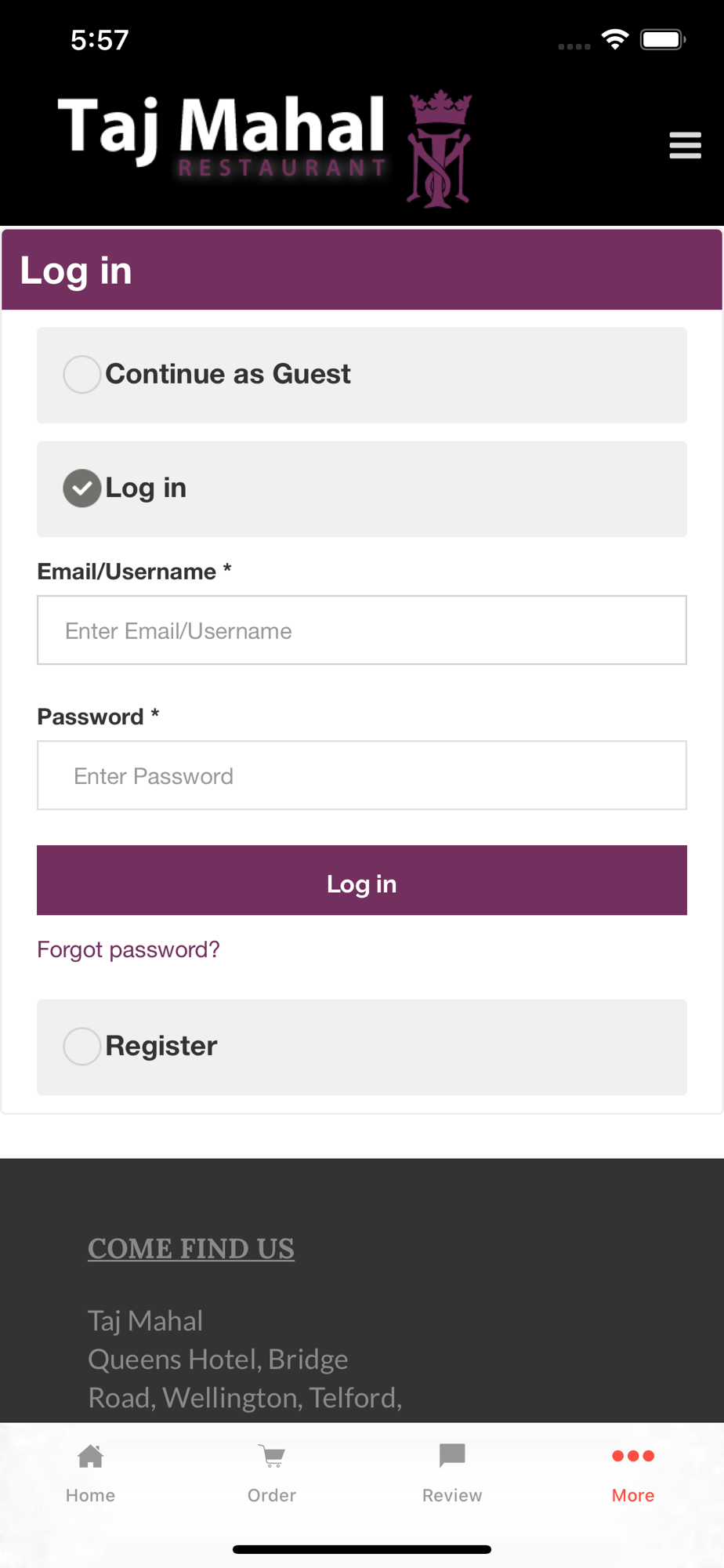Tap the Wi-Fi status icon
The width and height of the screenshot is (724, 1568).
(x=615, y=39)
